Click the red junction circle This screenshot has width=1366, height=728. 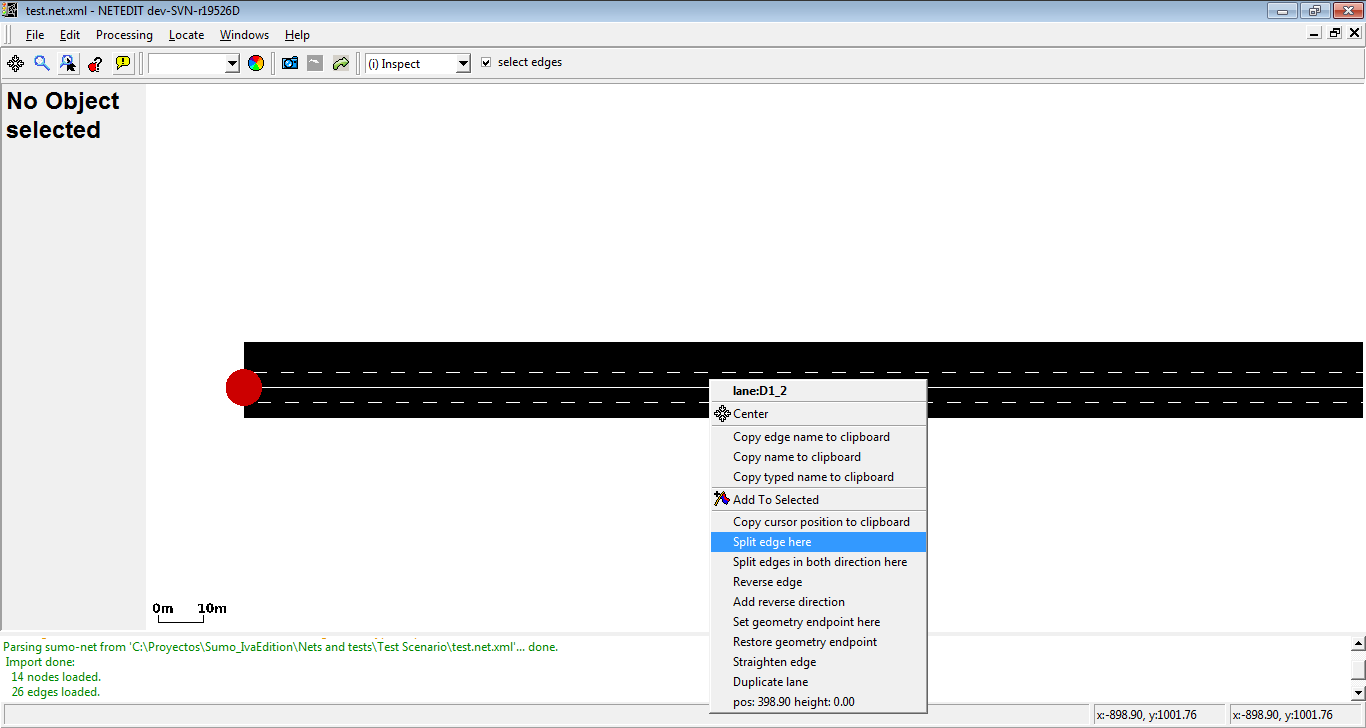point(243,387)
